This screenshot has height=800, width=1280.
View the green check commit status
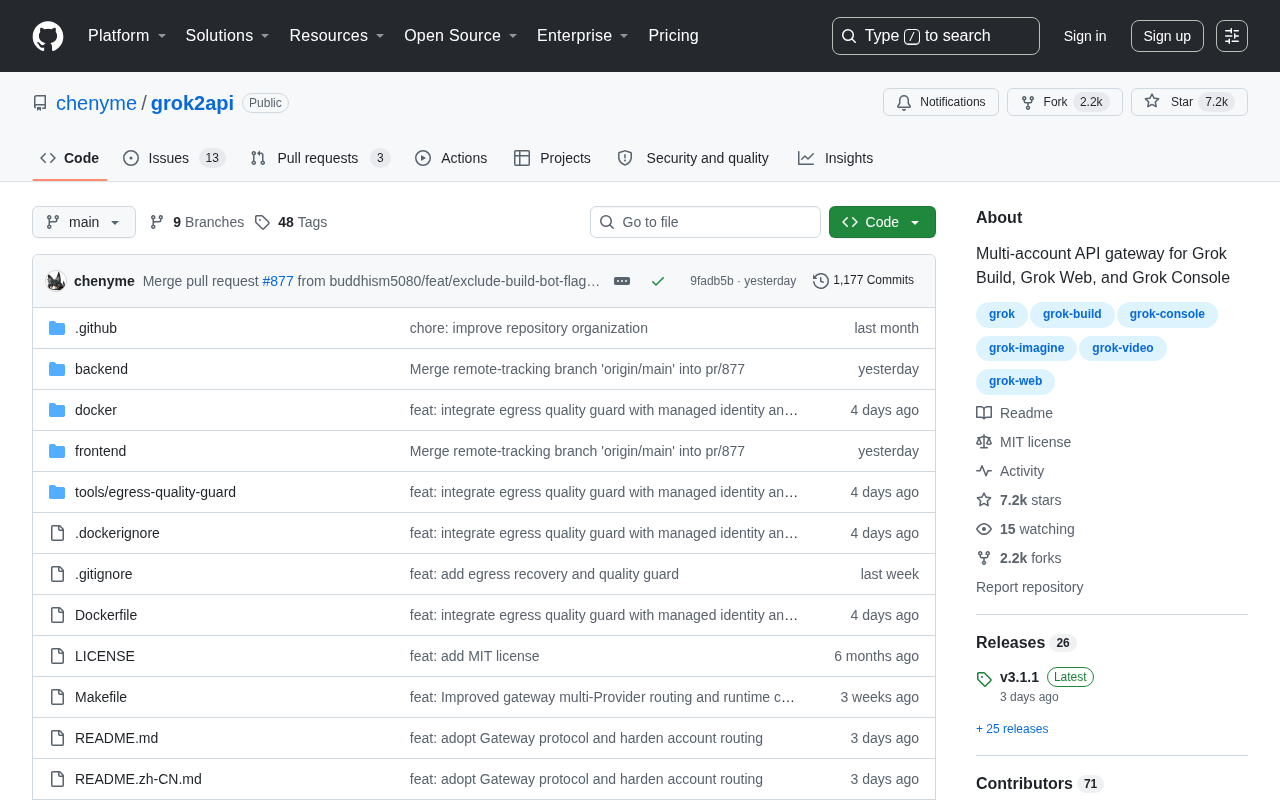(x=658, y=281)
